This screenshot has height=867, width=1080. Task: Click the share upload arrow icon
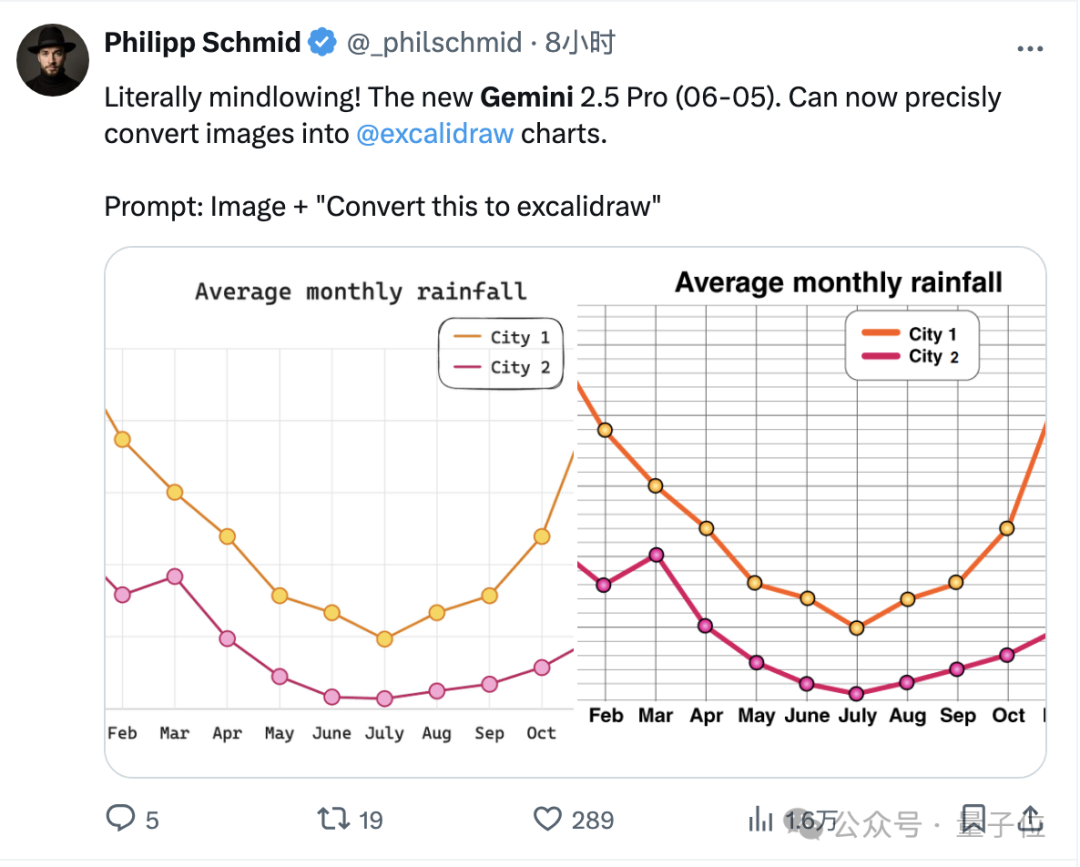pos(1032,820)
